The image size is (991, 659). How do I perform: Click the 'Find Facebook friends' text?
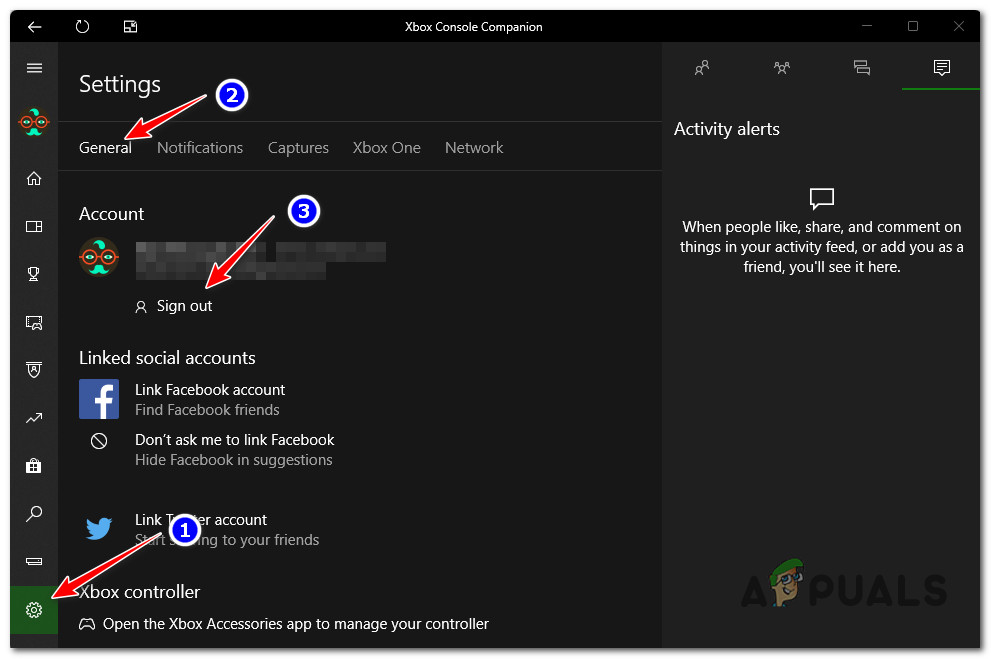coord(207,410)
